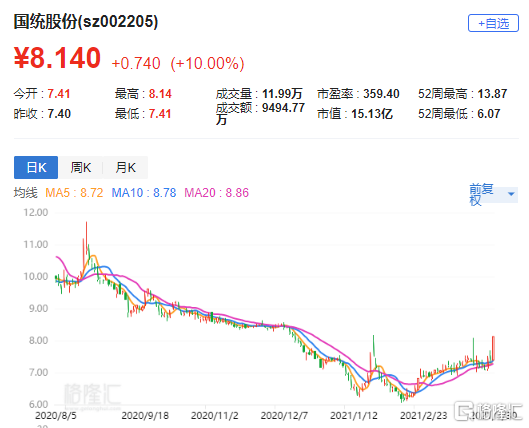Click the 均线 label
Viewport: 529px width, 428px height.
tap(26, 193)
